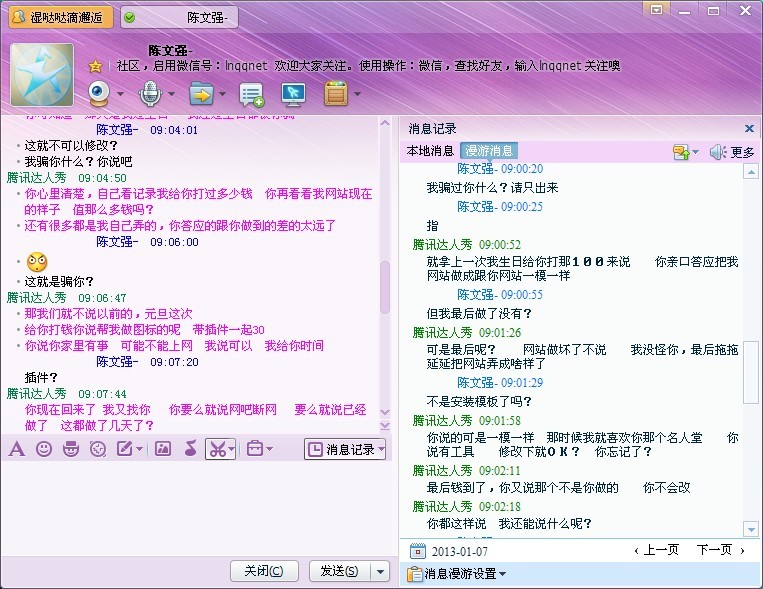Screen dimensions: 763x589
Task: Click the toolbox briefcase icon
Action: [x=254, y=448]
